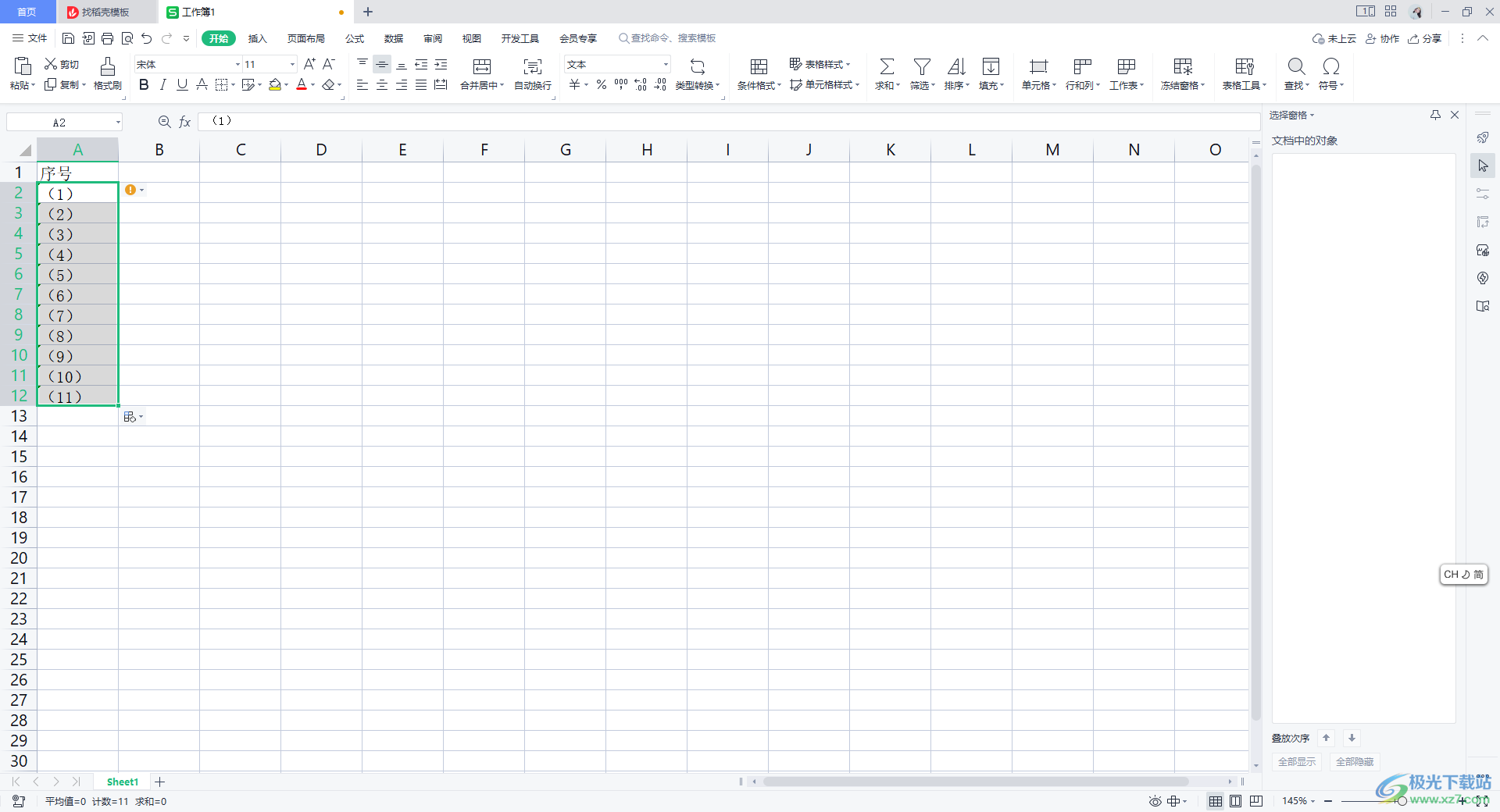The height and width of the screenshot is (812, 1500).
Task: Close the selection pane
Action: coord(1455,115)
